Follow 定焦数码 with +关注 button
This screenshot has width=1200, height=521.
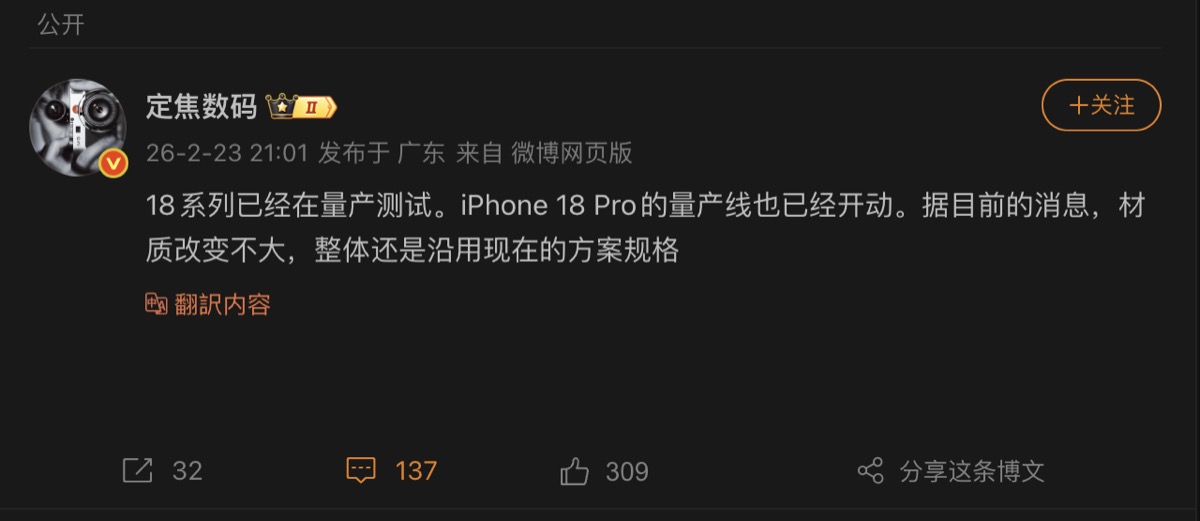pos(1101,105)
